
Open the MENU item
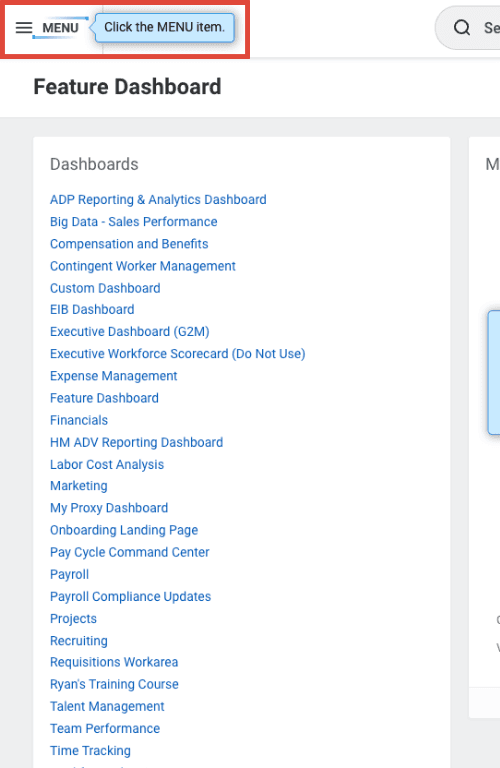tap(47, 28)
